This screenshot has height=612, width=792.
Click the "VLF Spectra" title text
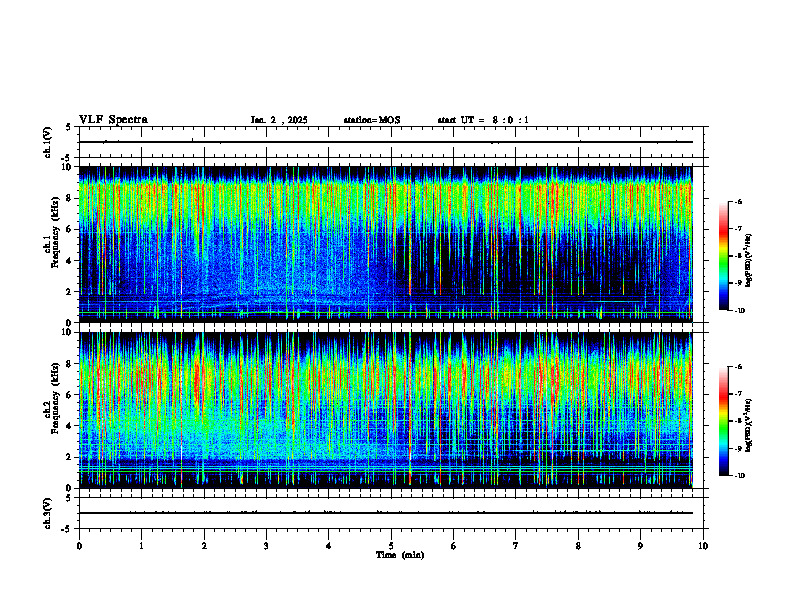tap(113, 120)
